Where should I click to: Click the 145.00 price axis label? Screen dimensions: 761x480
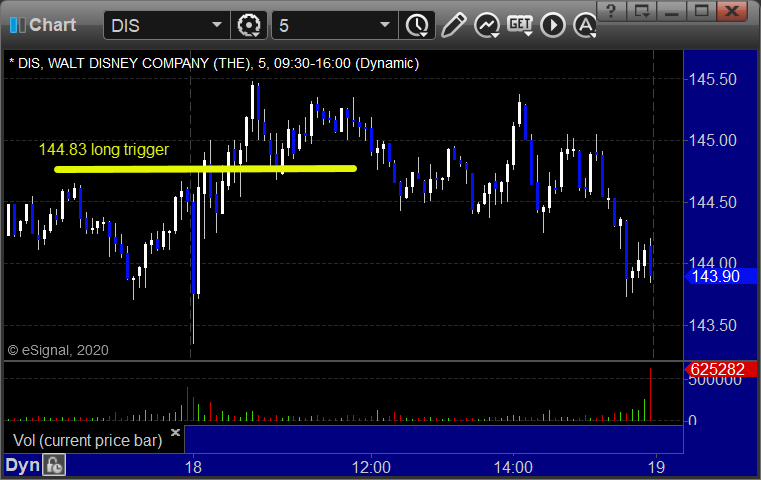point(713,141)
